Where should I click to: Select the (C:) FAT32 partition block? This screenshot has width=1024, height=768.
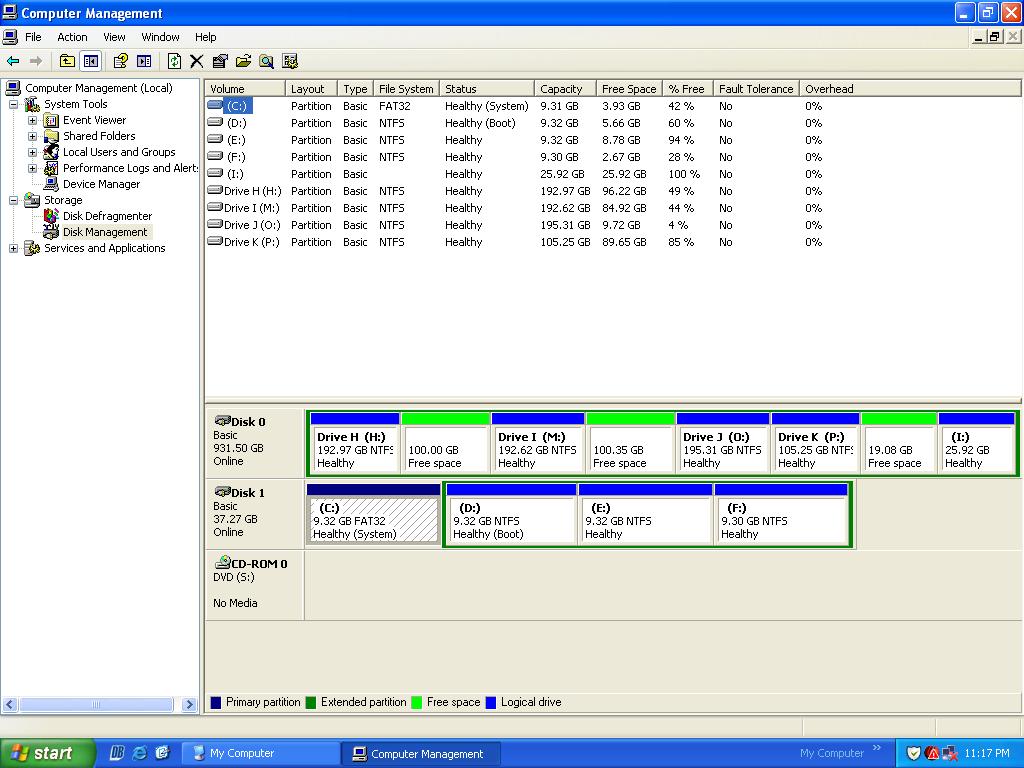point(372,515)
